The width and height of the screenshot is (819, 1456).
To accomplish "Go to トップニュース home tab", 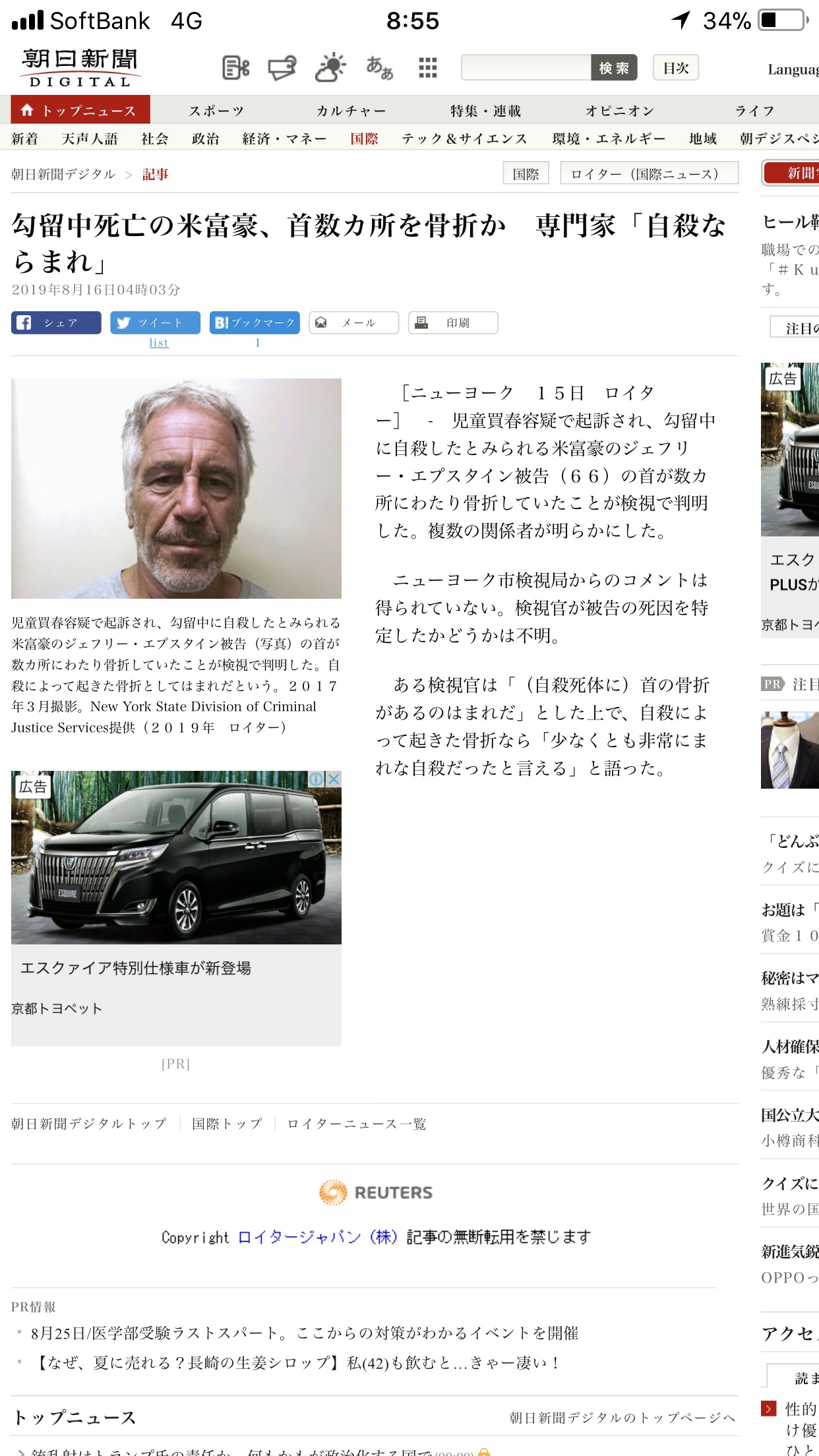I will tap(80, 109).
